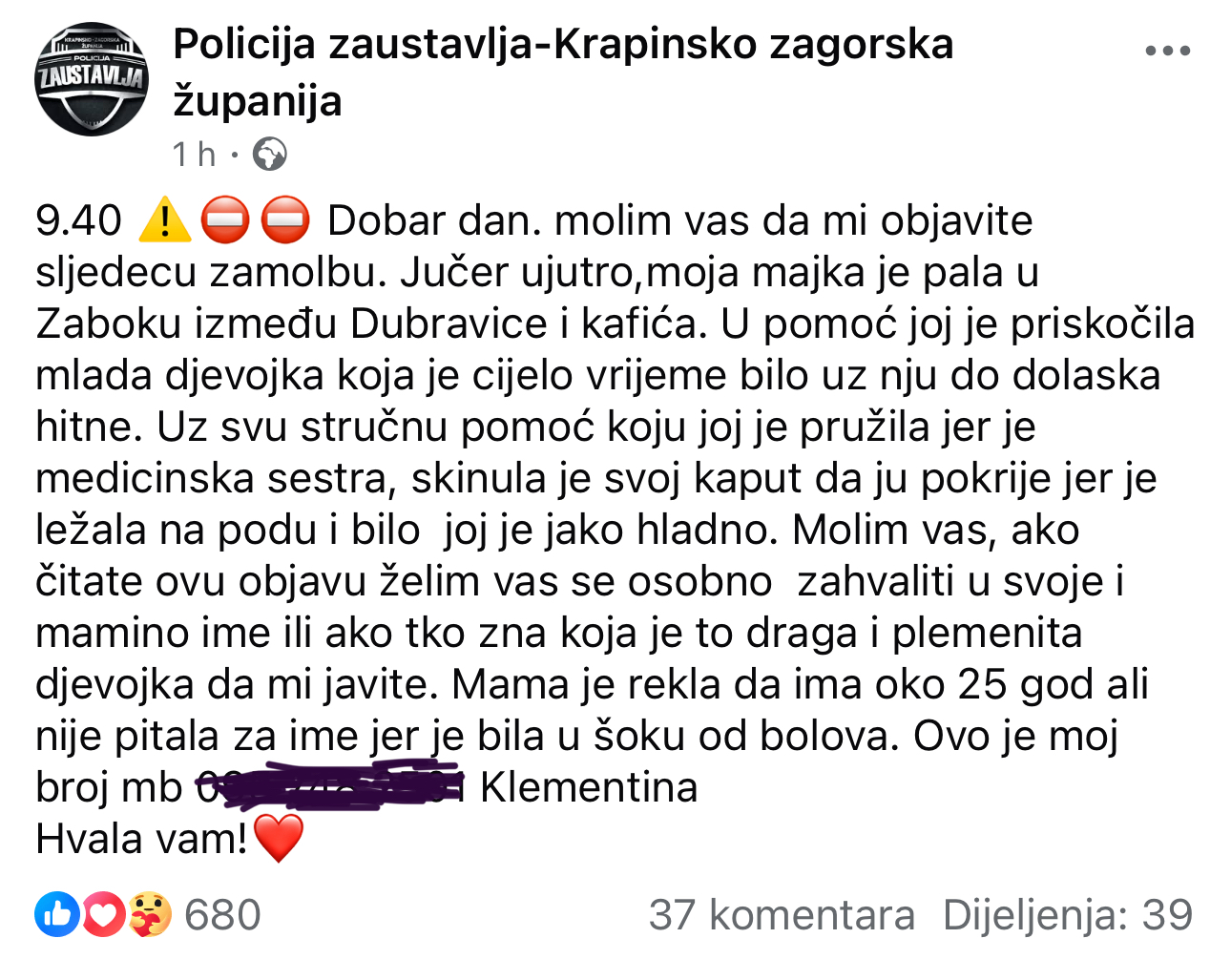
Task: Click the "Hvala vam!" closing text
Action: click(142, 839)
